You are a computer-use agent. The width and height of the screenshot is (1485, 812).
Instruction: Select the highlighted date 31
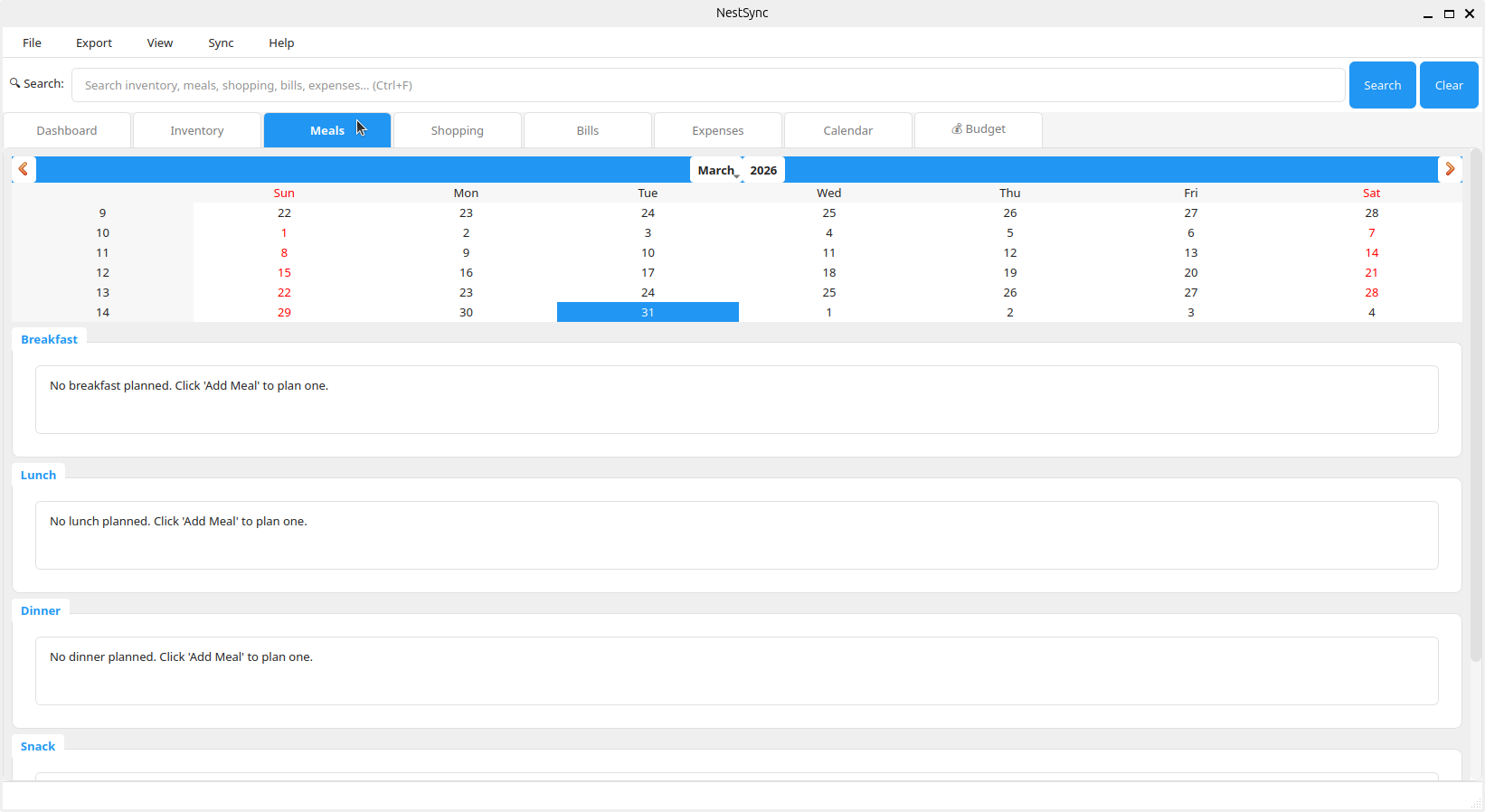(648, 312)
